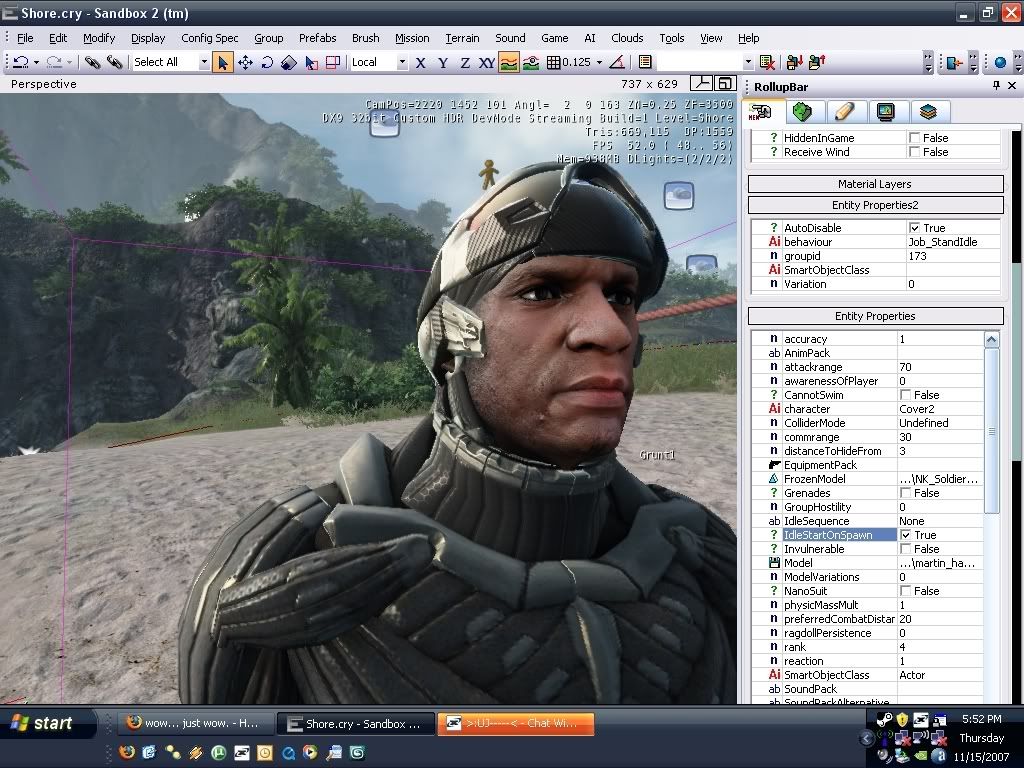Open the Modify menu
Screen dimensions: 1024x768
tap(99, 38)
